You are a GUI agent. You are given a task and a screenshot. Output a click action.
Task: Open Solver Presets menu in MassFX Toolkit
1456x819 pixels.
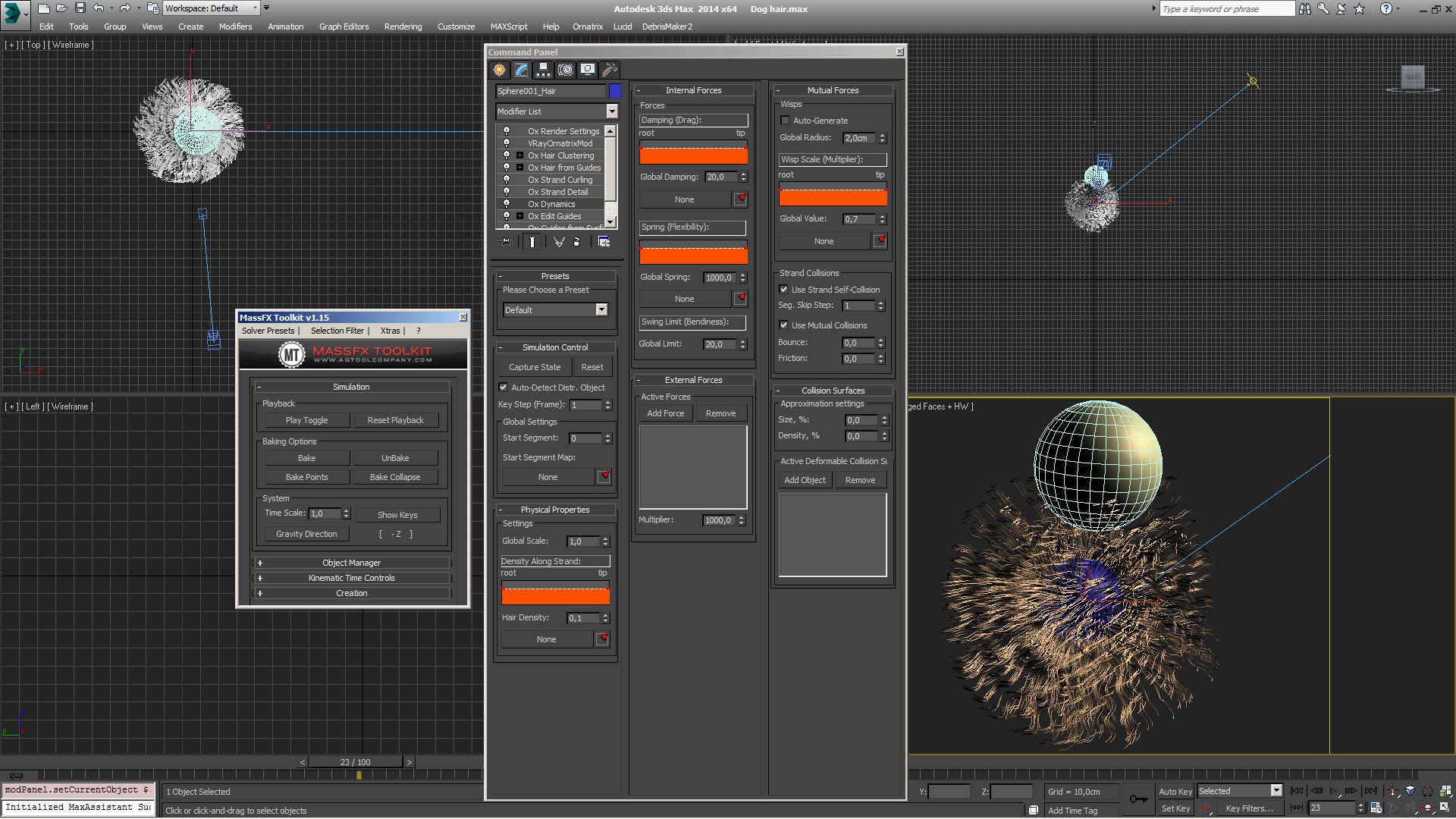tap(268, 331)
